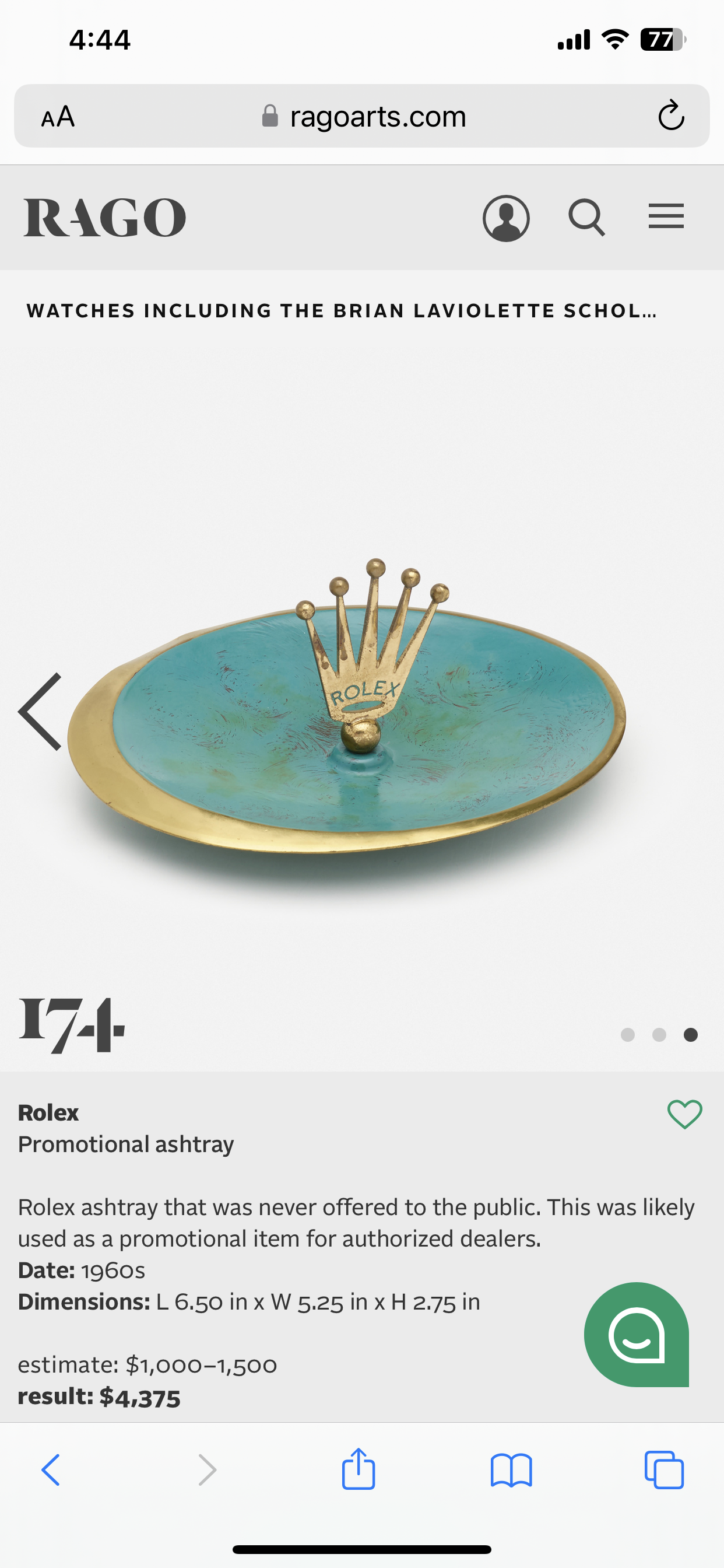Open the Watches auction title link
The height and width of the screenshot is (1568, 724).
pos(342,311)
